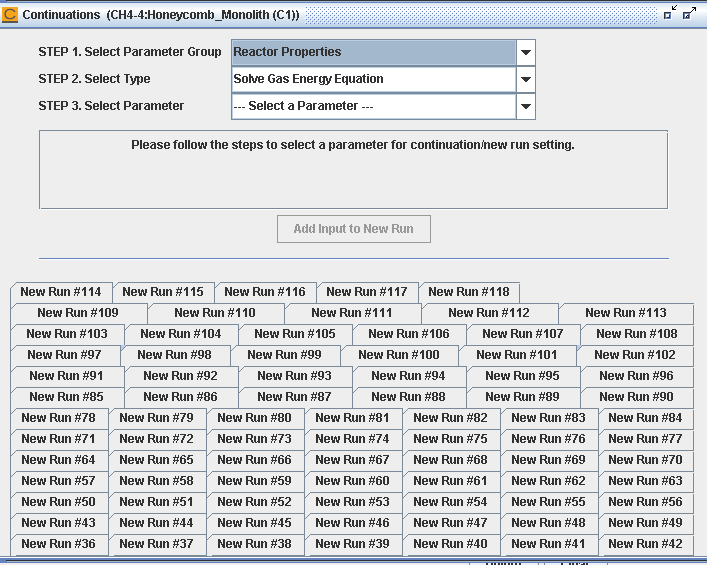
Task: View the New Run #73 tab
Action: (254, 439)
